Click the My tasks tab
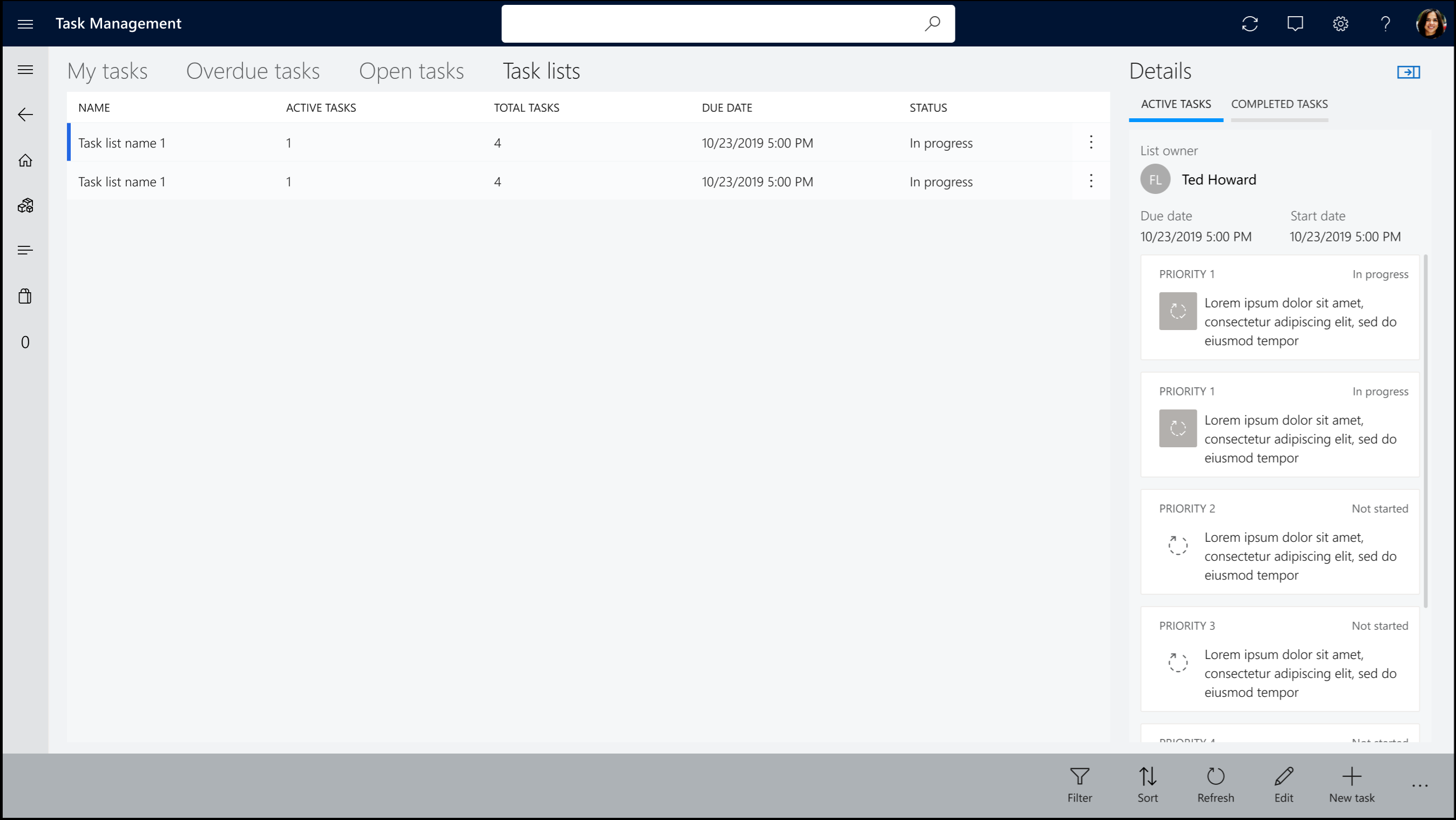 pos(107,70)
